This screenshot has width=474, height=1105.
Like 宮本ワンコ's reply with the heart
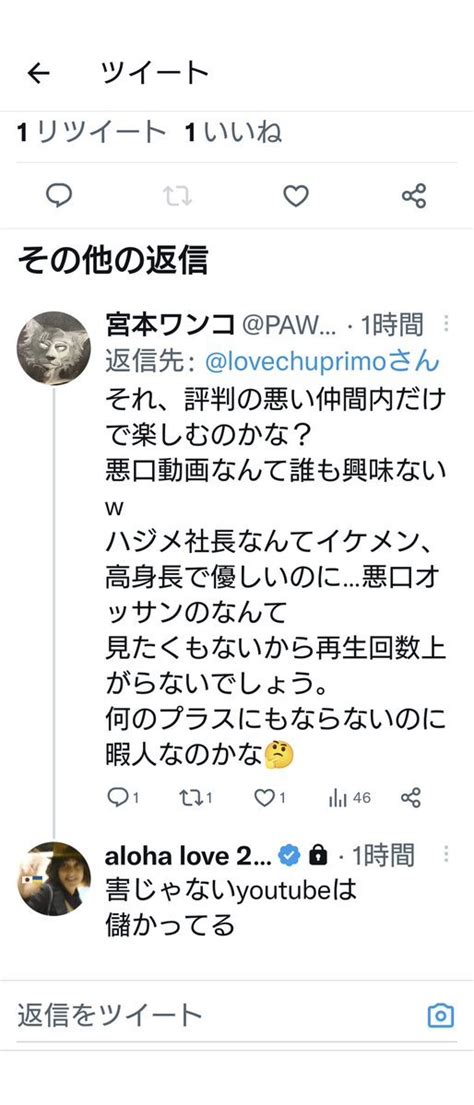(270, 798)
